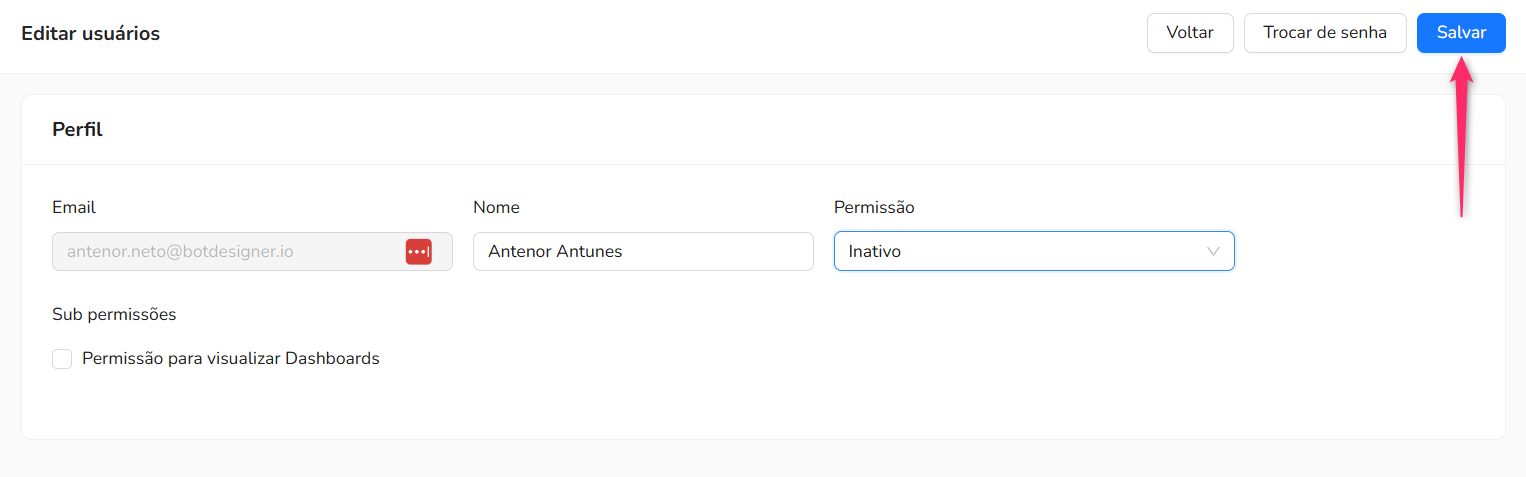Click the Nome field label
Viewport: 1526px width, 477px height.
click(496, 208)
